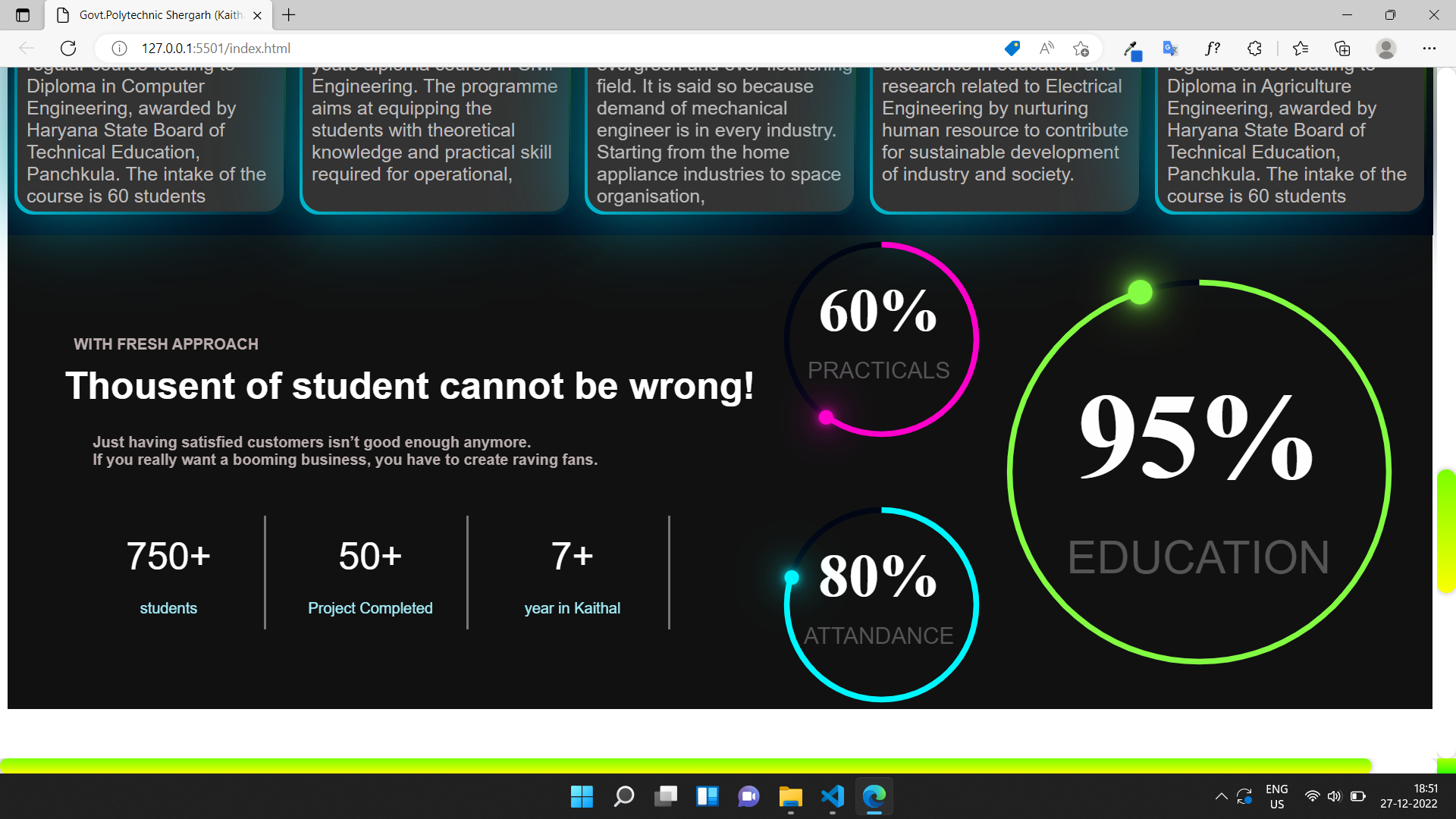Viewport: 1456px width, 819px height.
Task: Click the browser refresh icon
Action: click(68, 49)
